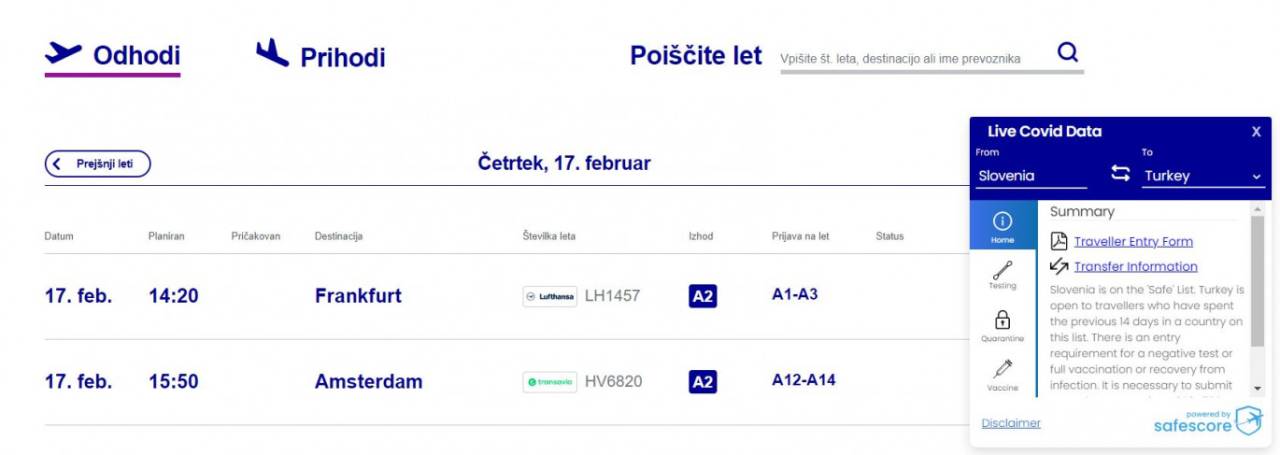Switch to the Odhodi departures tab

[x=113, y=56]
